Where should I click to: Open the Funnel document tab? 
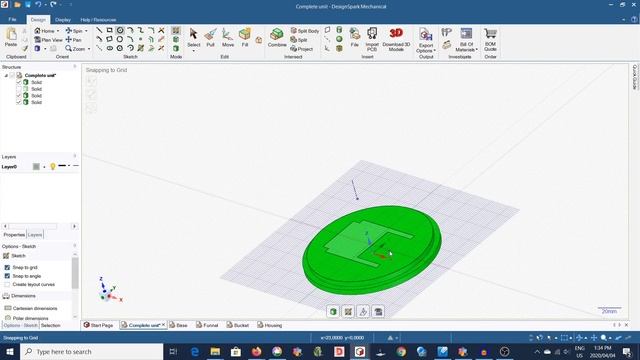(207, 325)
